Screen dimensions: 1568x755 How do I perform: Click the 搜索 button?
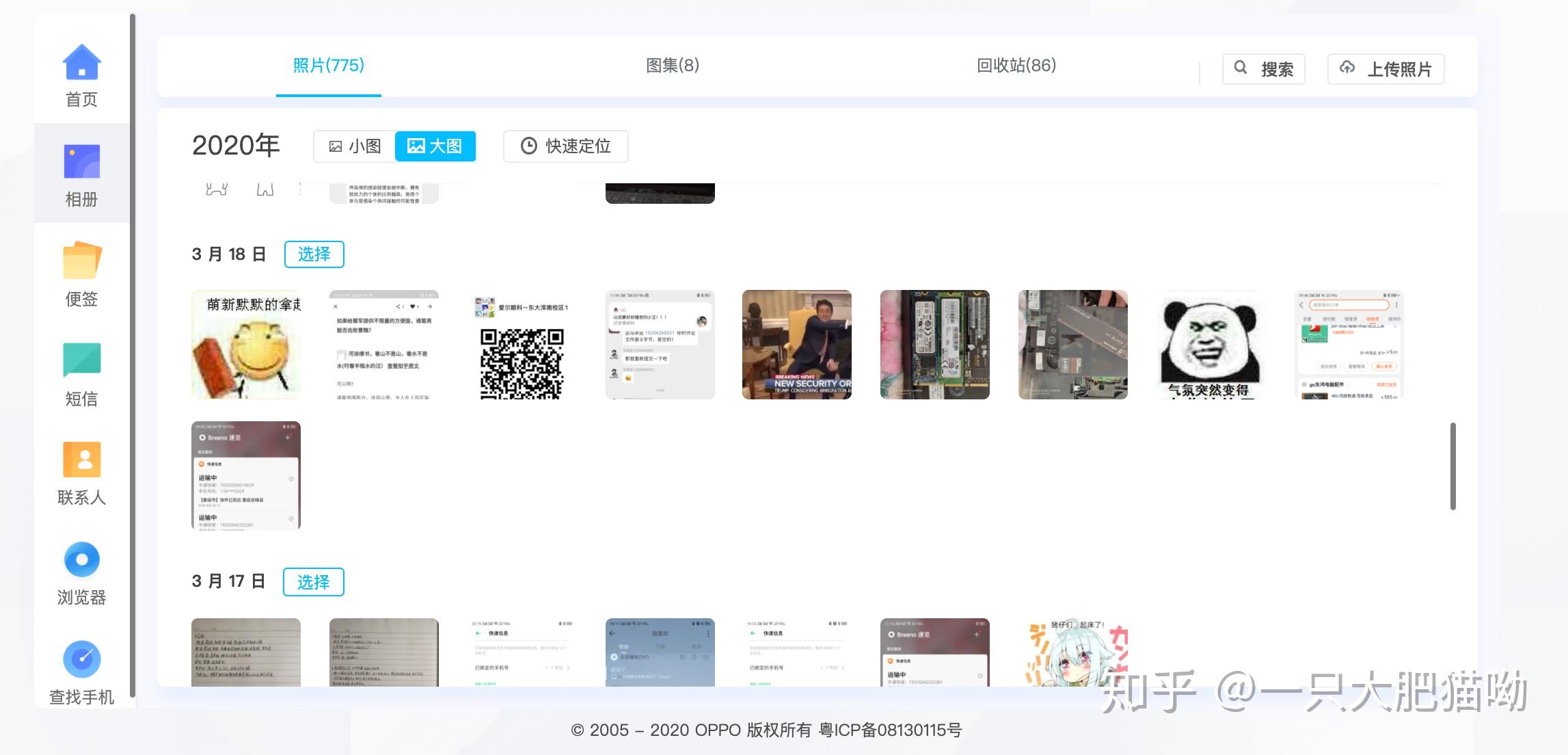[x=1264, y=68]
